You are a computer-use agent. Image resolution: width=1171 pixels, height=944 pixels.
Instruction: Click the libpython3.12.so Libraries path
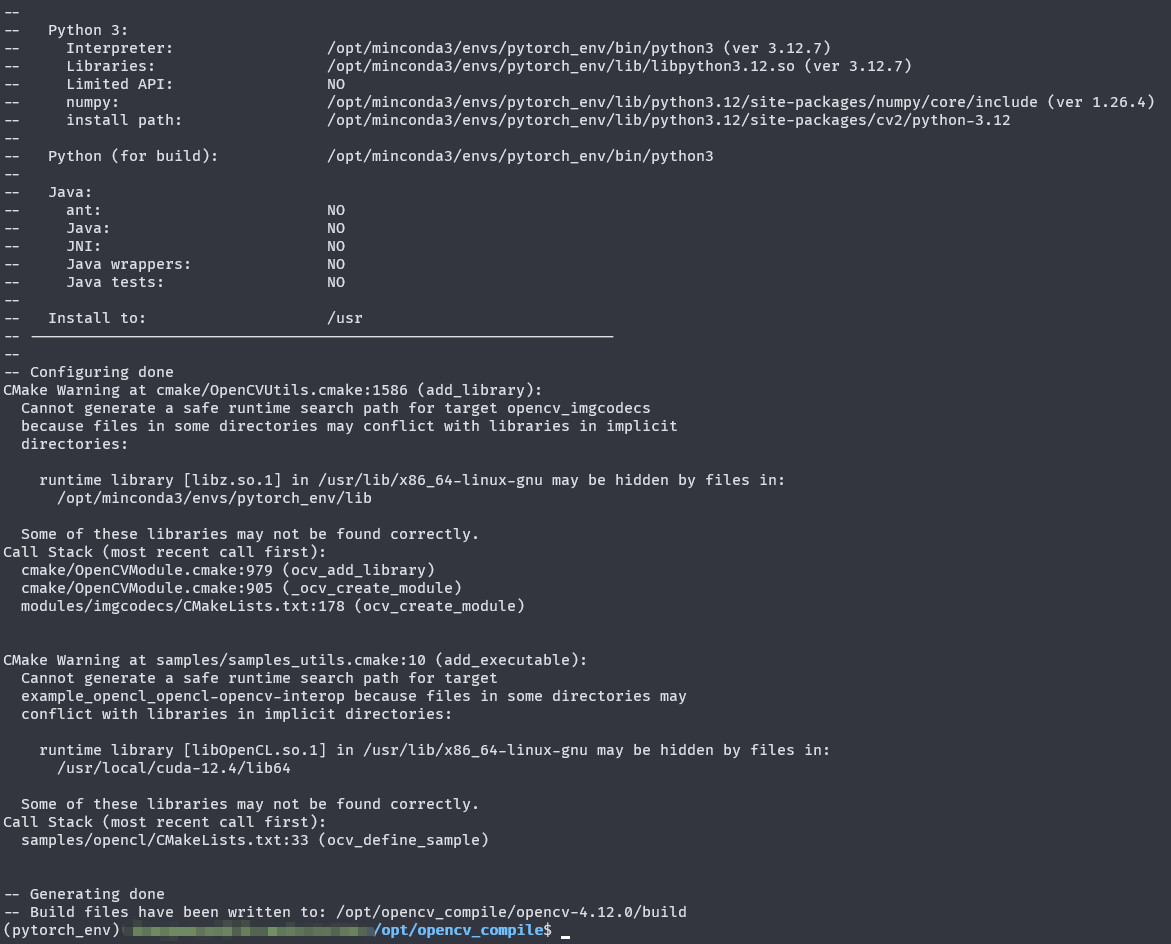(x=561, y=66)
